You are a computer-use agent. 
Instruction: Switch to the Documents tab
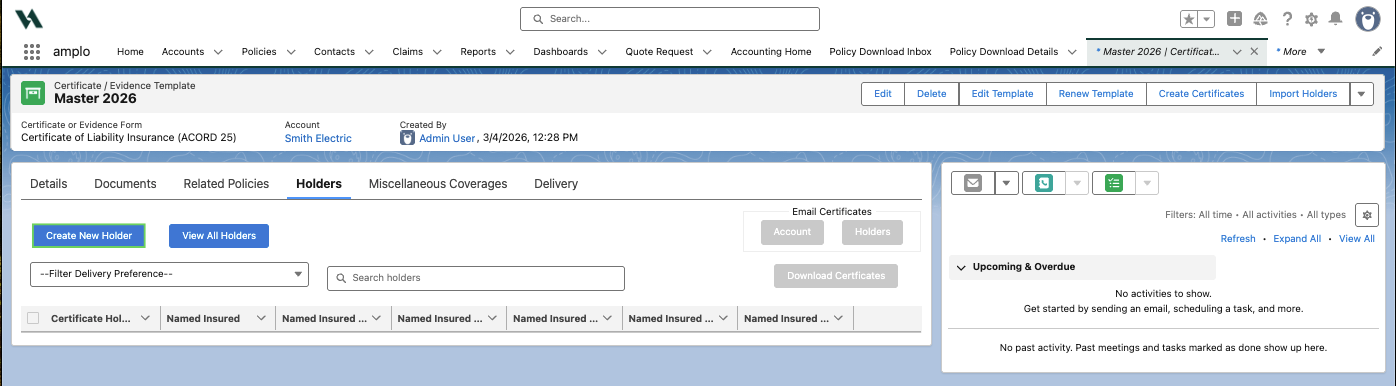[x=125, y=184]
